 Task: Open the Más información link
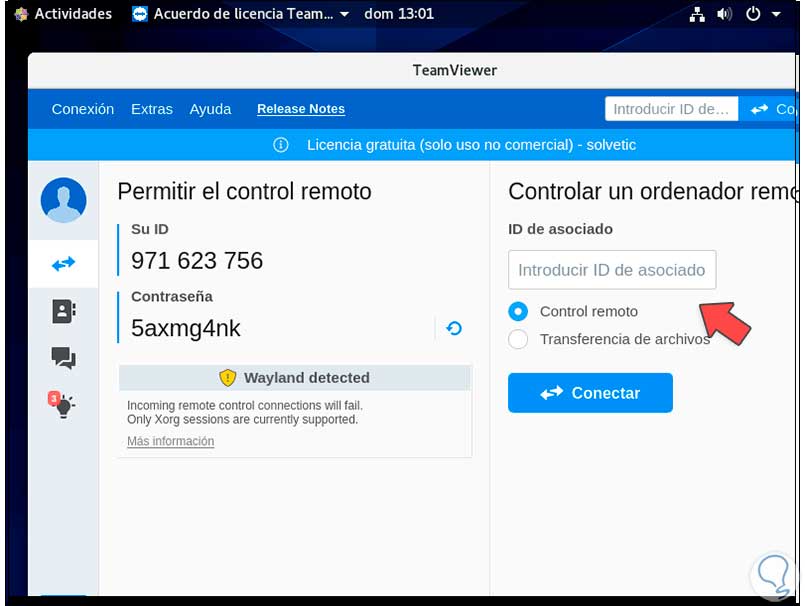point(170,441)
